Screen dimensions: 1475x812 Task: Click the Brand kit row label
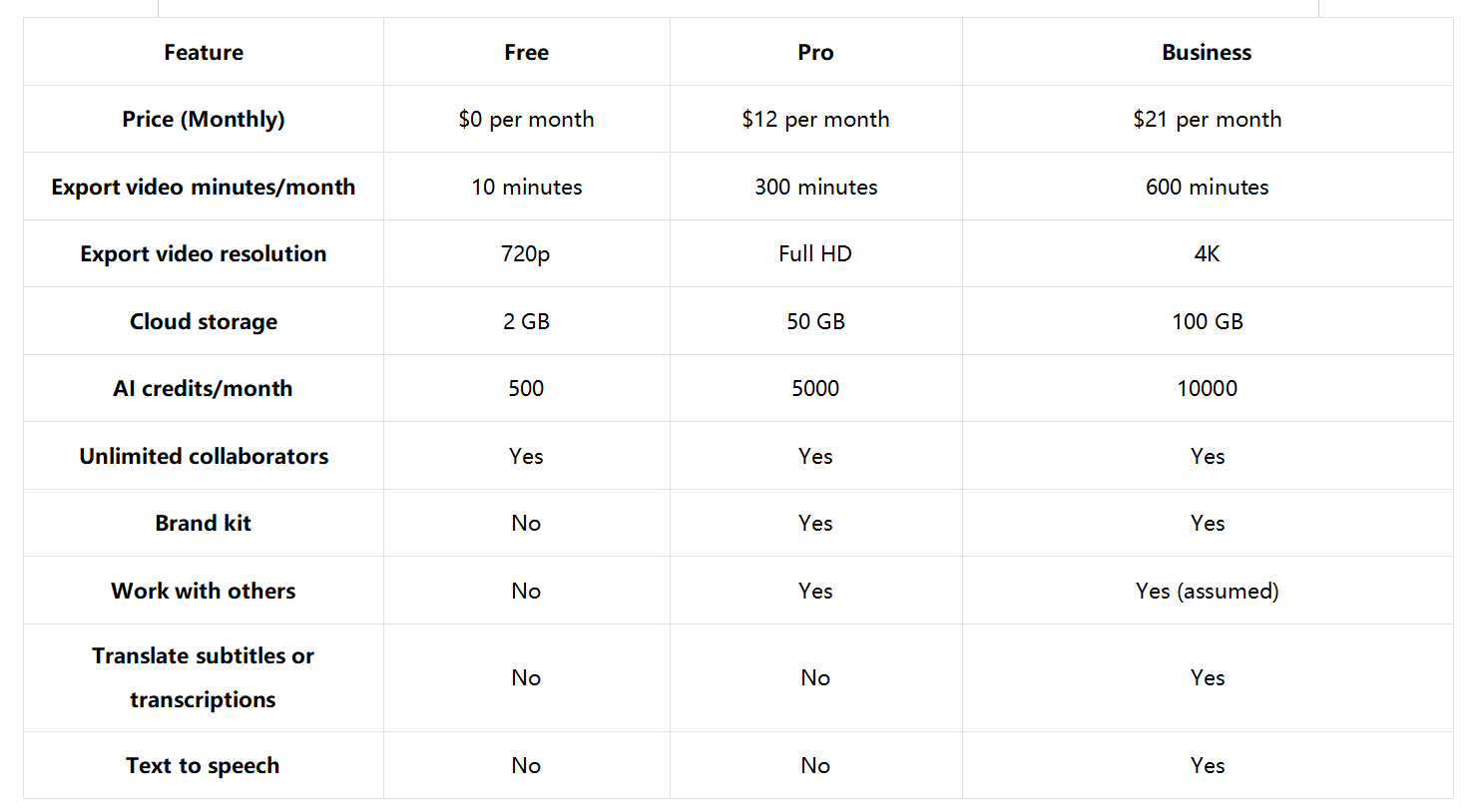point(204,524)
